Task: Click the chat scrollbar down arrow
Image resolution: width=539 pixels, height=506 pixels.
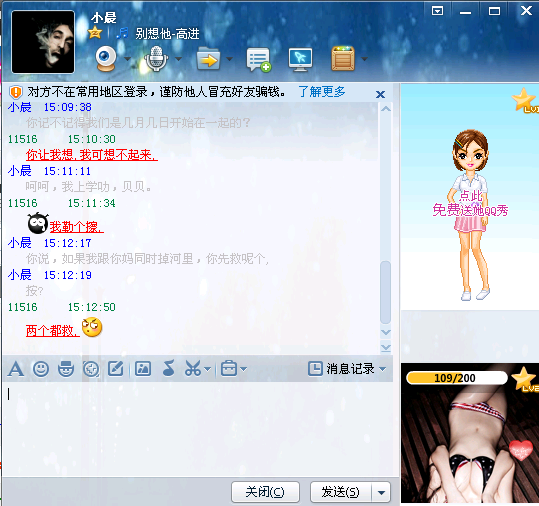Action: click(x=386, y=332)
